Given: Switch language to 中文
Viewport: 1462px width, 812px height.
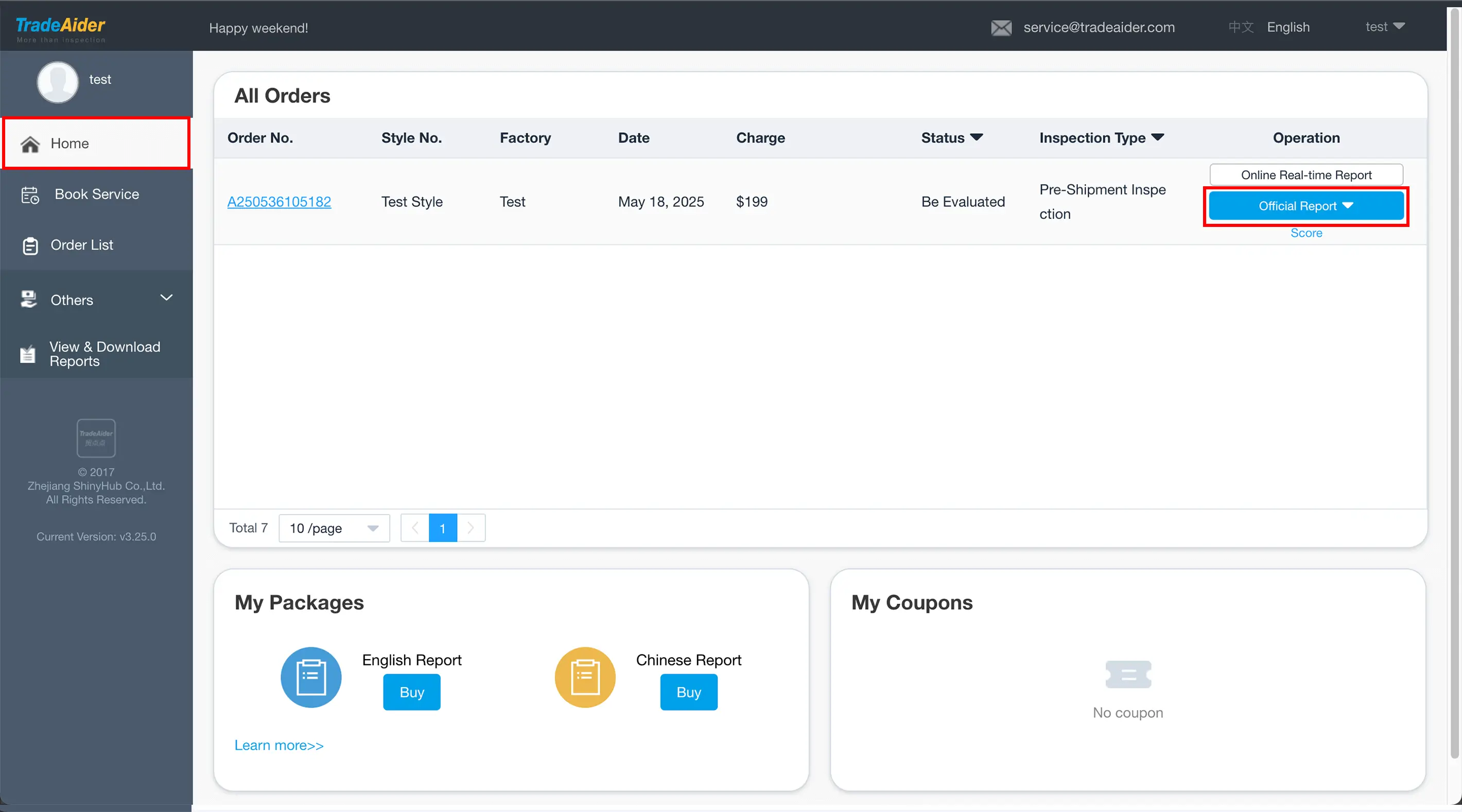Looking at the screenshot, I should pos(1241,27).
